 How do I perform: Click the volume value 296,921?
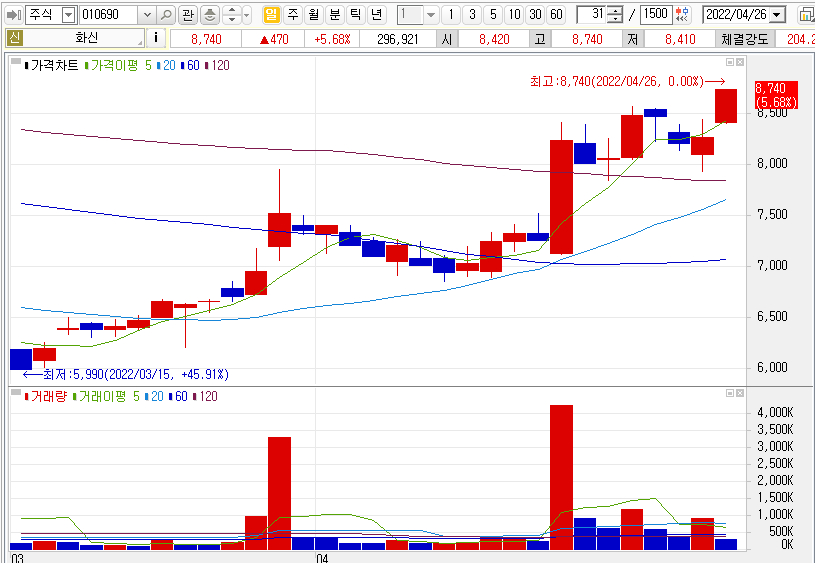coord(398,39)
